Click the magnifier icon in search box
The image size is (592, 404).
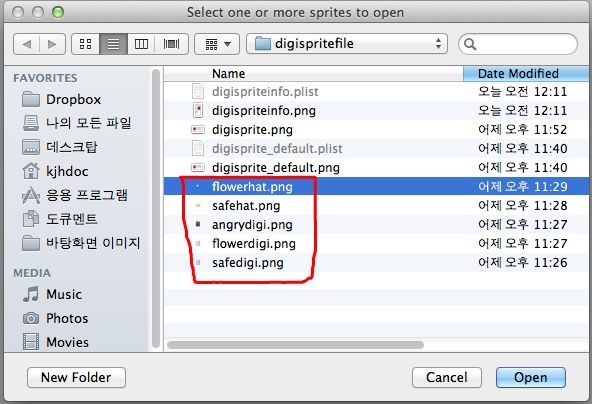click(470, 44)
